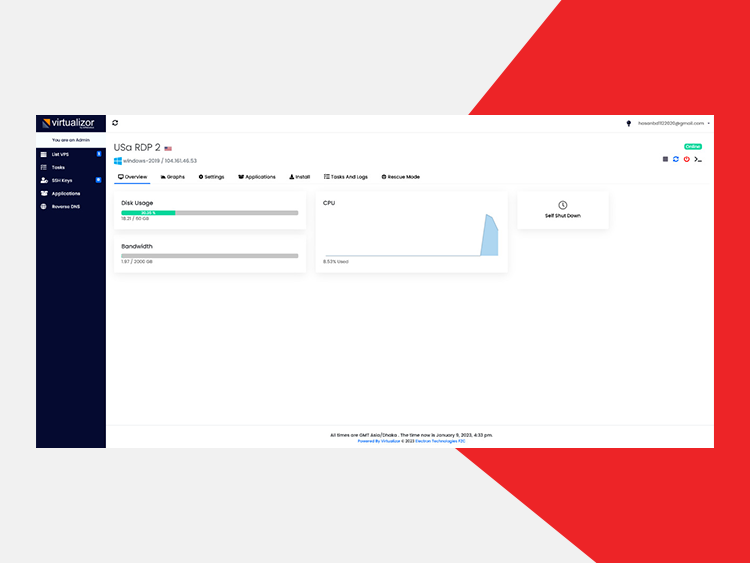Click the red power off icon
This screenshot has height=563, width=750.
pos(686,159)
